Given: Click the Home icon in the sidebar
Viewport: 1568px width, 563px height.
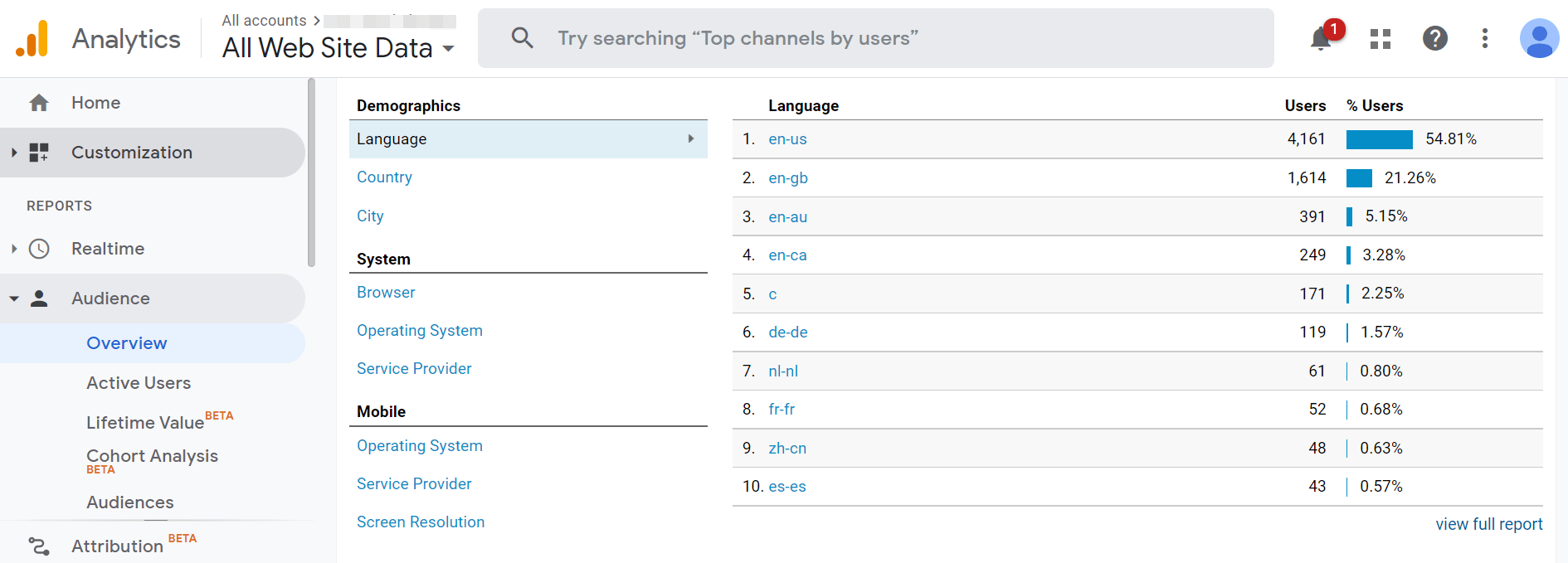Looking at the screenshot, I should tap(39, 103).
